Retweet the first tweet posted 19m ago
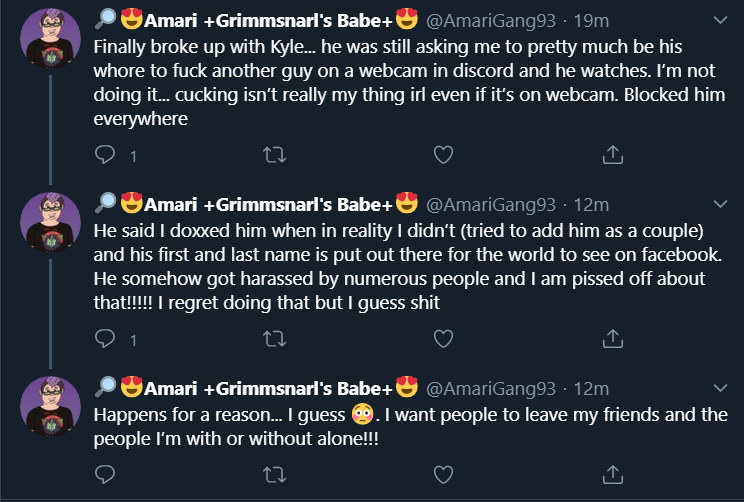744x502 pixels. coord(274,155)
